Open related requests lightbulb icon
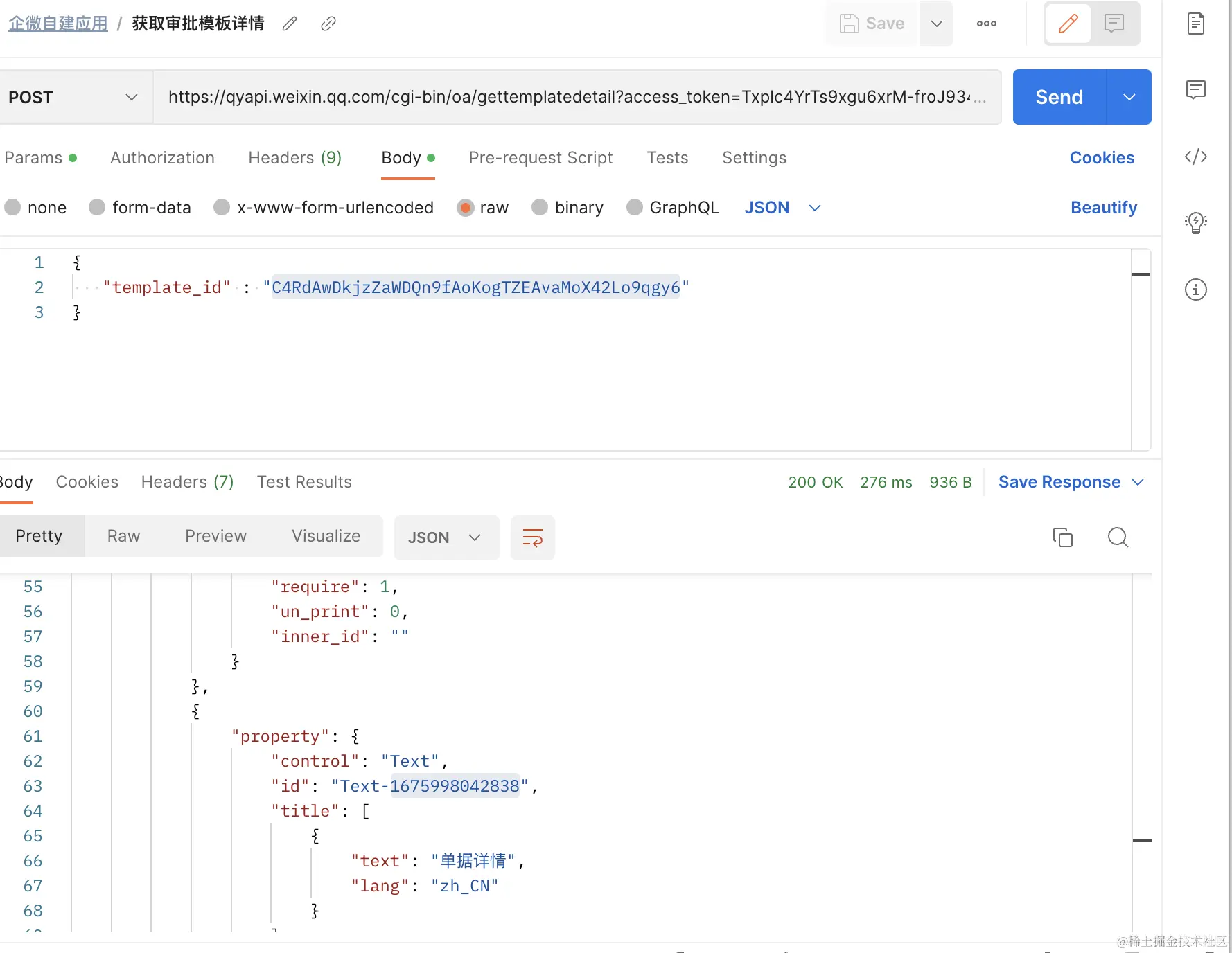This screenshot has height=953, width=1232. 1196,222
